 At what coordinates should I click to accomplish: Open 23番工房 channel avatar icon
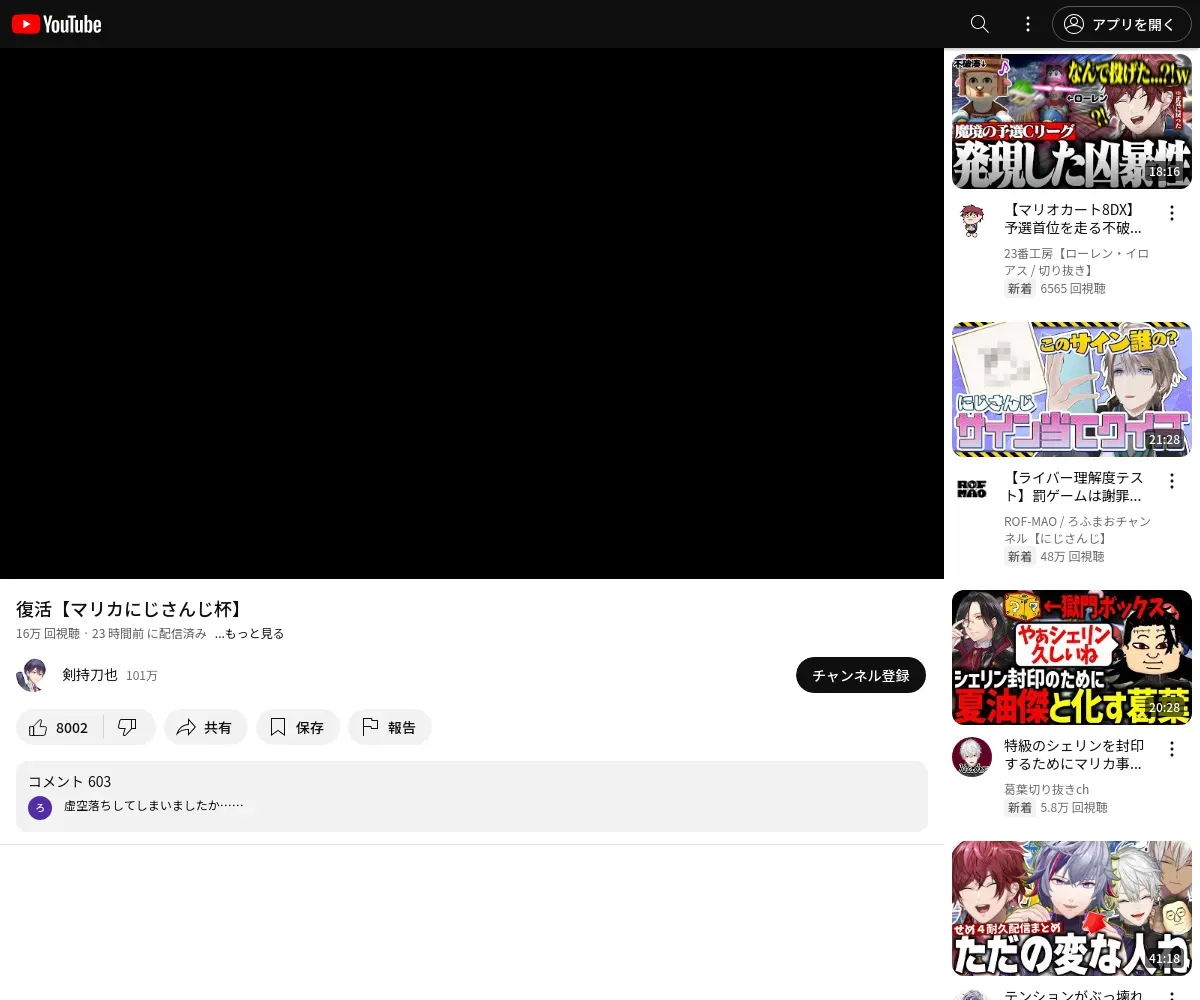click(x=972, y=221)
